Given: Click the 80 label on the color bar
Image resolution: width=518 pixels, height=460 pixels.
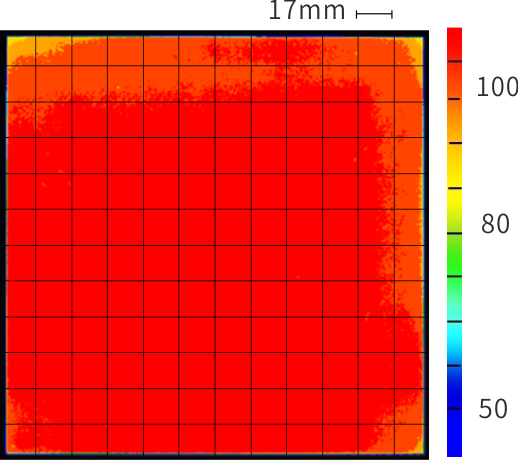Looking at the screenshot, I should tap(495, 224).
